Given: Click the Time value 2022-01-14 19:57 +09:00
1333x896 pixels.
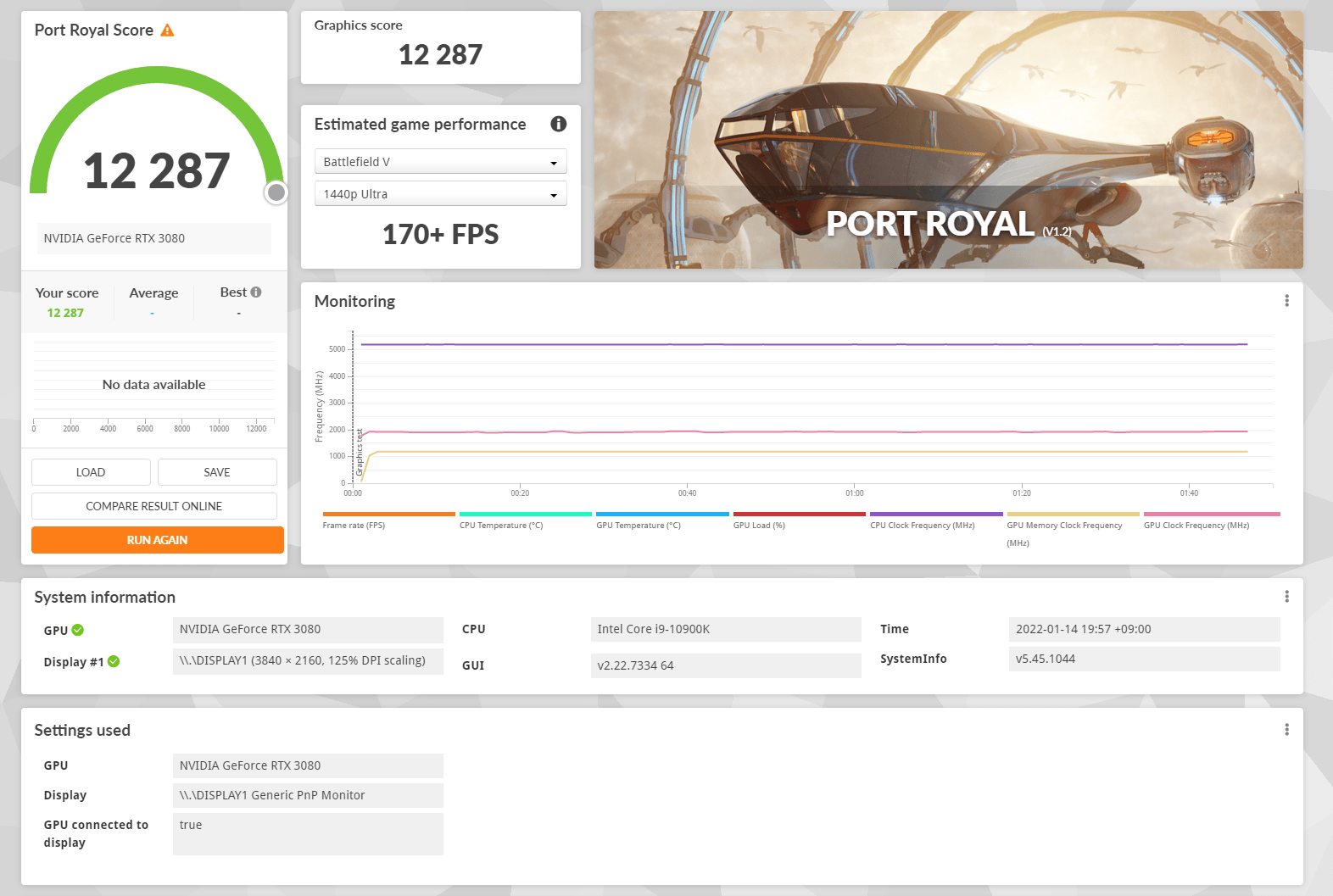Looking at the screenshot, I should click(1145, 629).
